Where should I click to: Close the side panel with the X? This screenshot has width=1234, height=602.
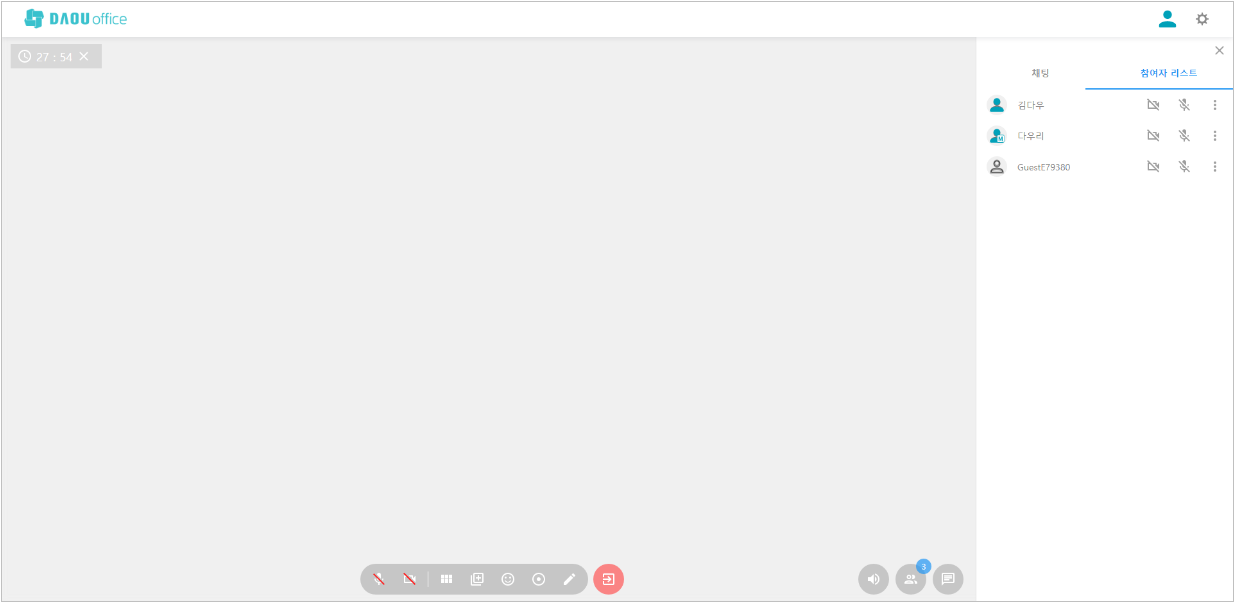tap(1219, 50)
